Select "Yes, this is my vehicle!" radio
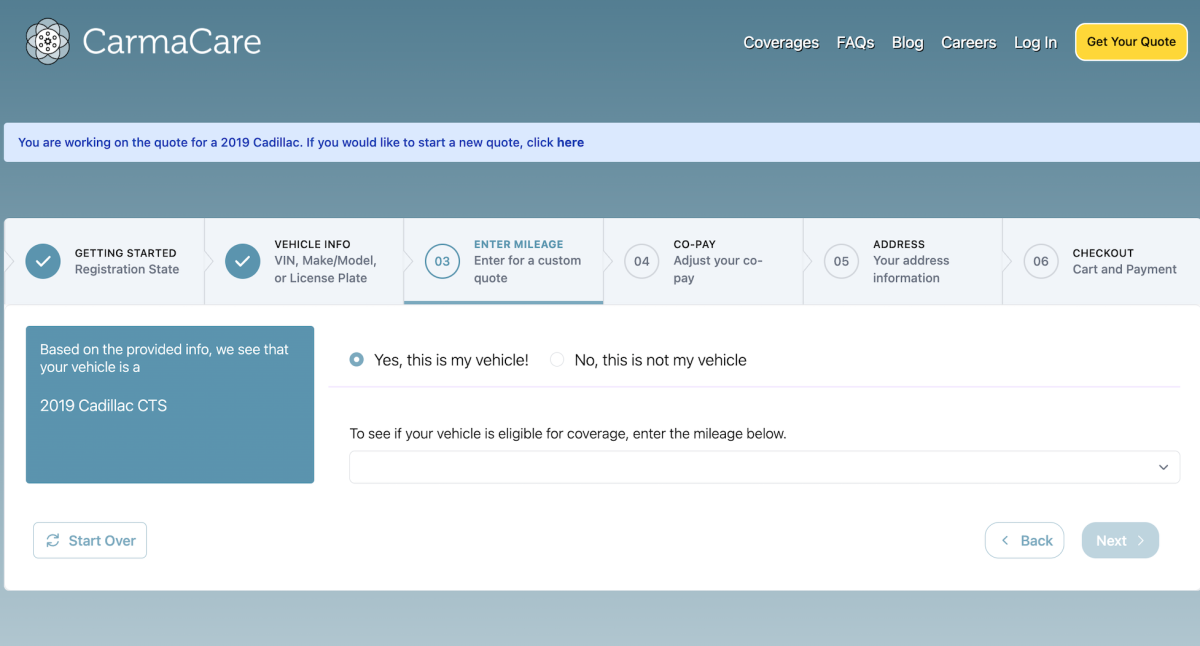The width and height of the screenshot is (1200, 646). (357, 360)
